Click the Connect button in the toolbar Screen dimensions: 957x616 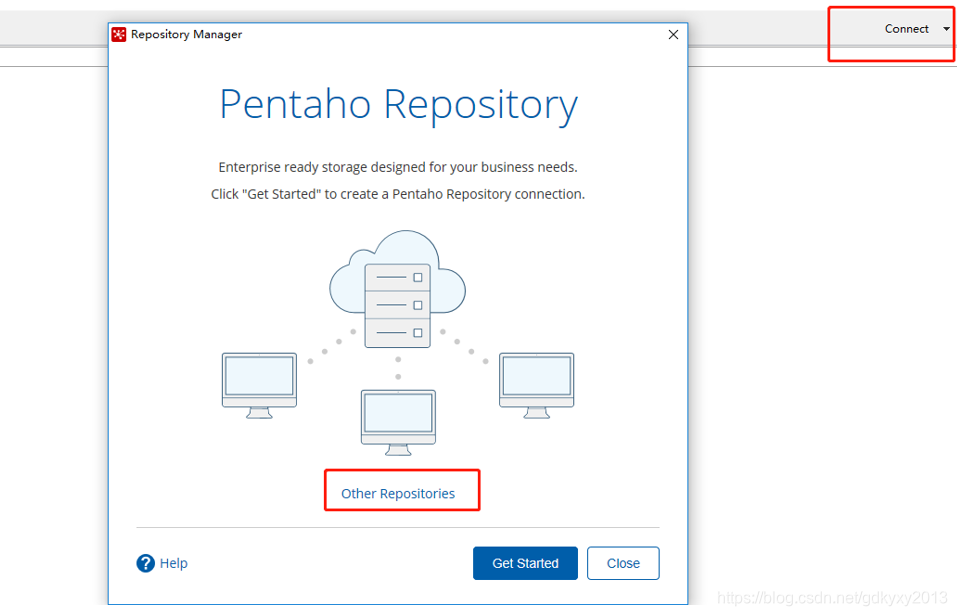pyautogui.click(x=906, y=29)
